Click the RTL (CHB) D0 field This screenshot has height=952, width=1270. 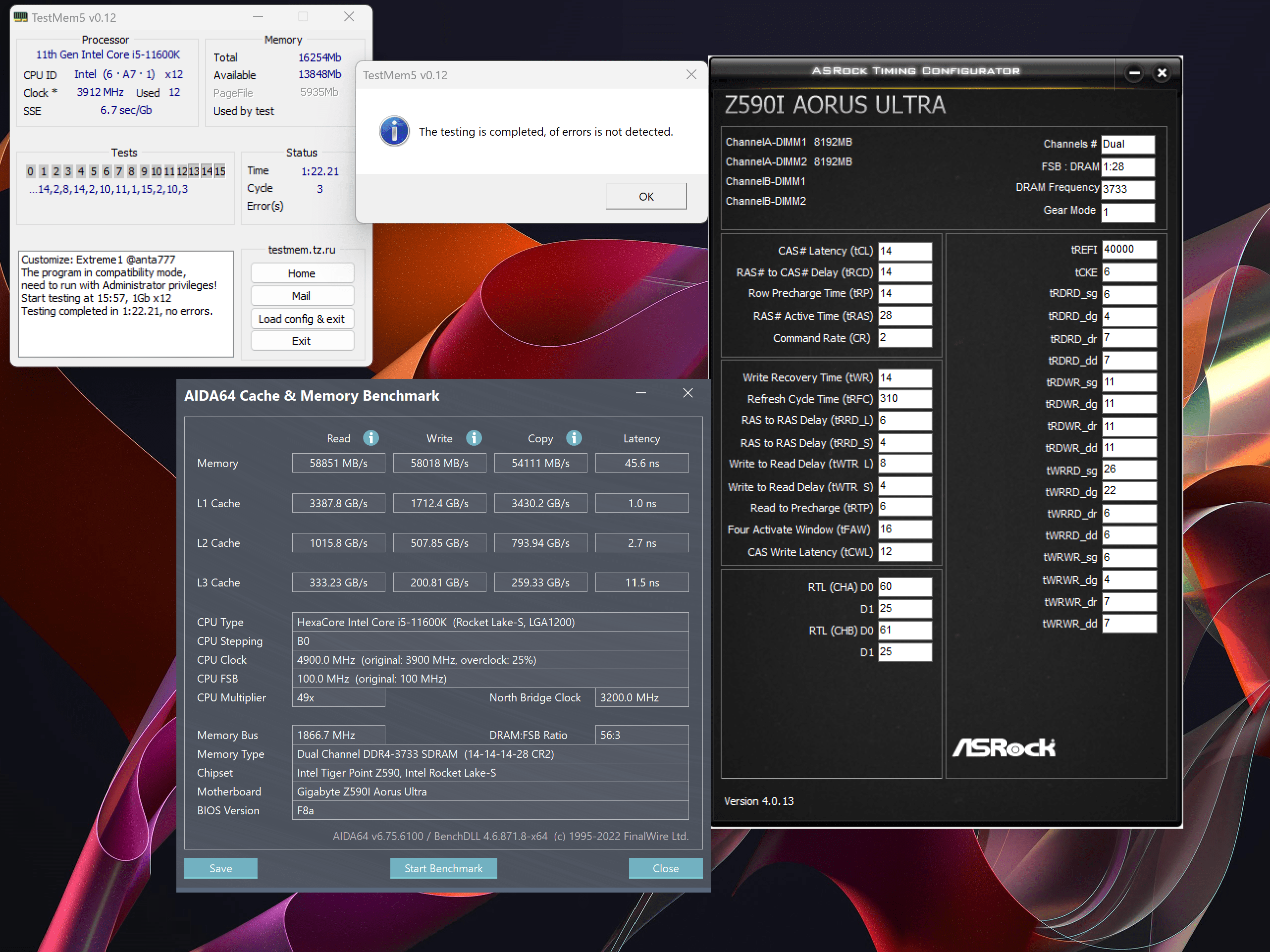[x=905, y=631]
